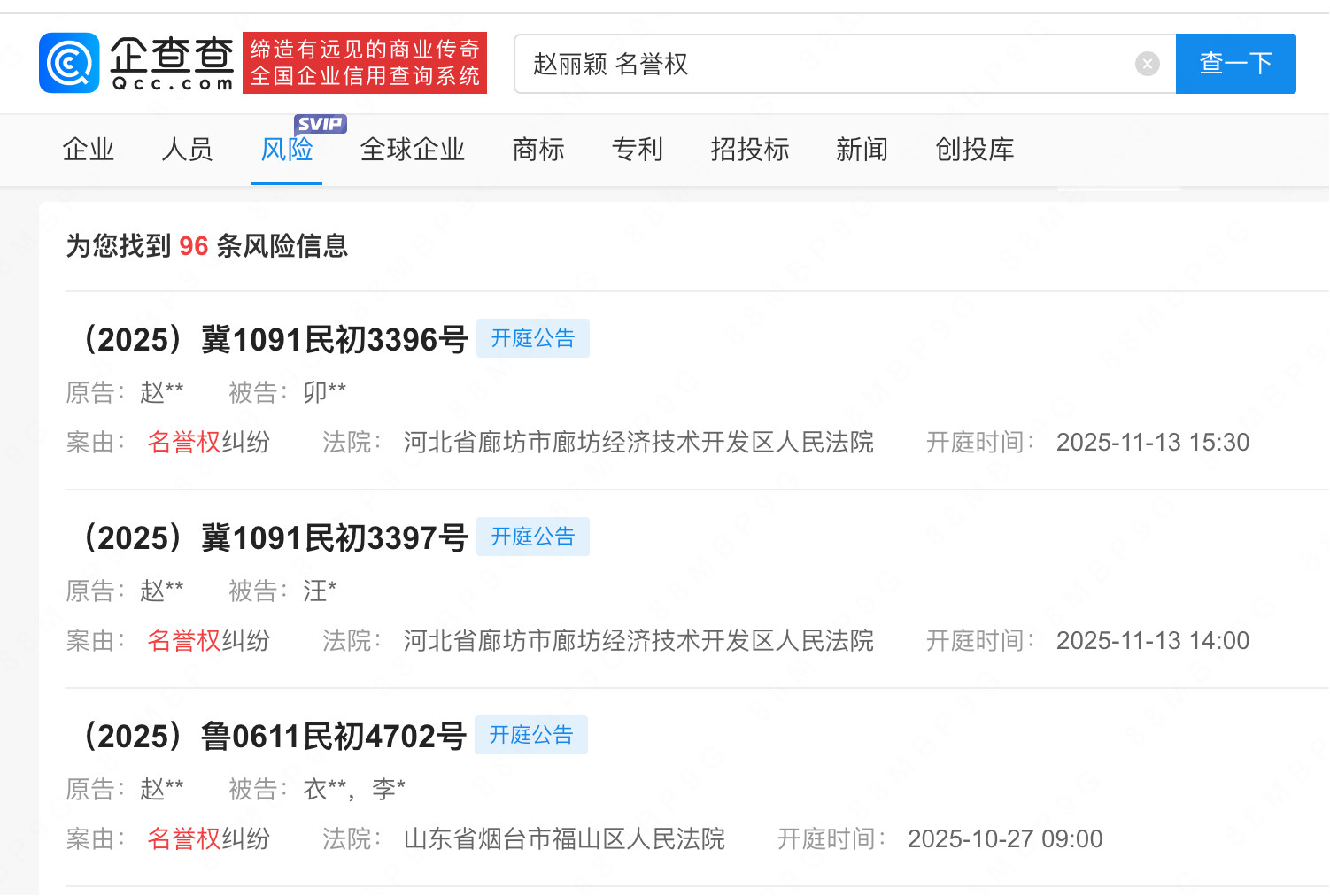Open the 人员 tab
Screen dimensions: 1330x896
tap(188, 149)
